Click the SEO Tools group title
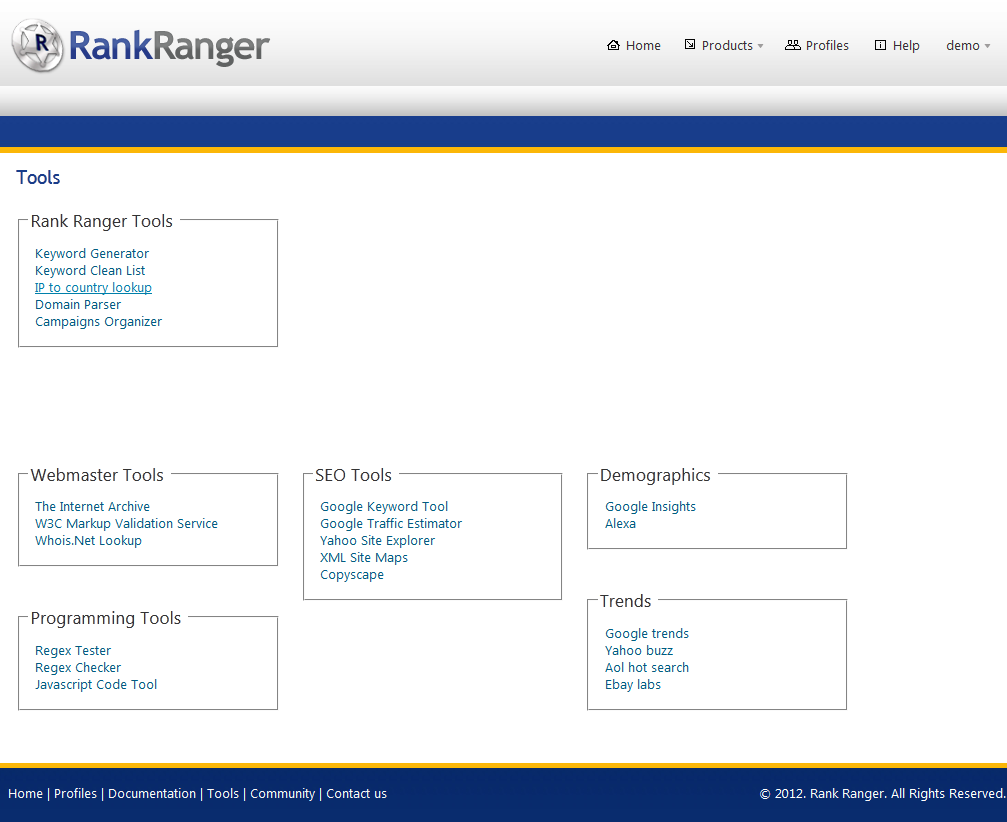Image resolution: width=1007 pixels, height=822 pixels. point(353,475)
